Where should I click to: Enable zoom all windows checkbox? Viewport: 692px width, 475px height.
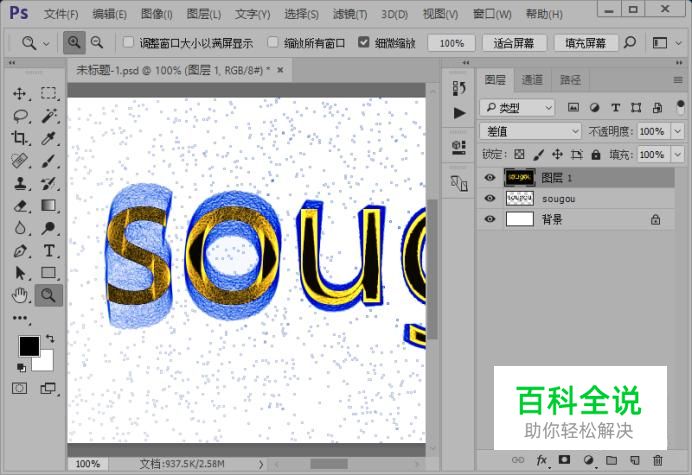click(x=273, y=42)
